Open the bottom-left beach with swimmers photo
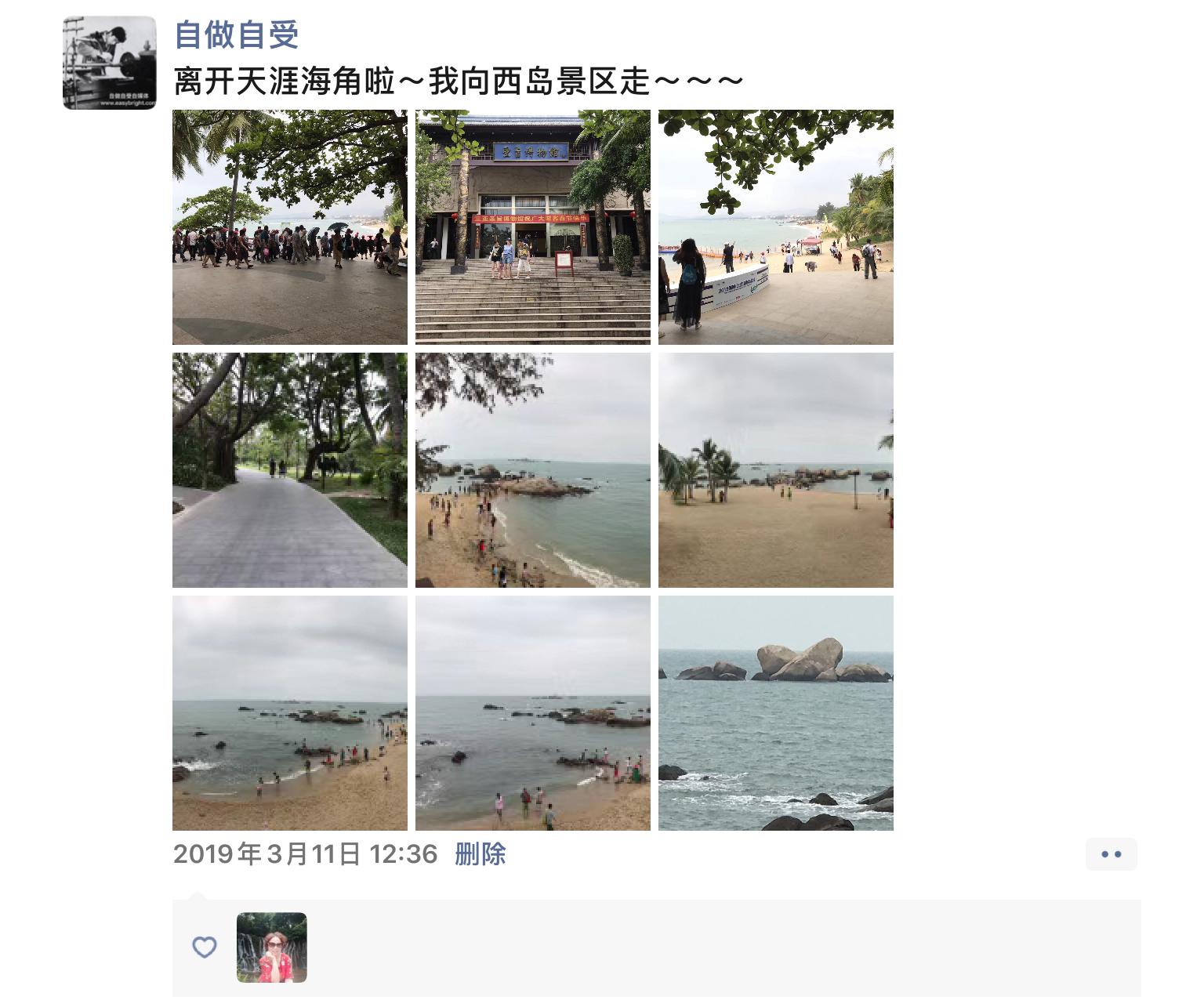 click(x=290, y=713)
